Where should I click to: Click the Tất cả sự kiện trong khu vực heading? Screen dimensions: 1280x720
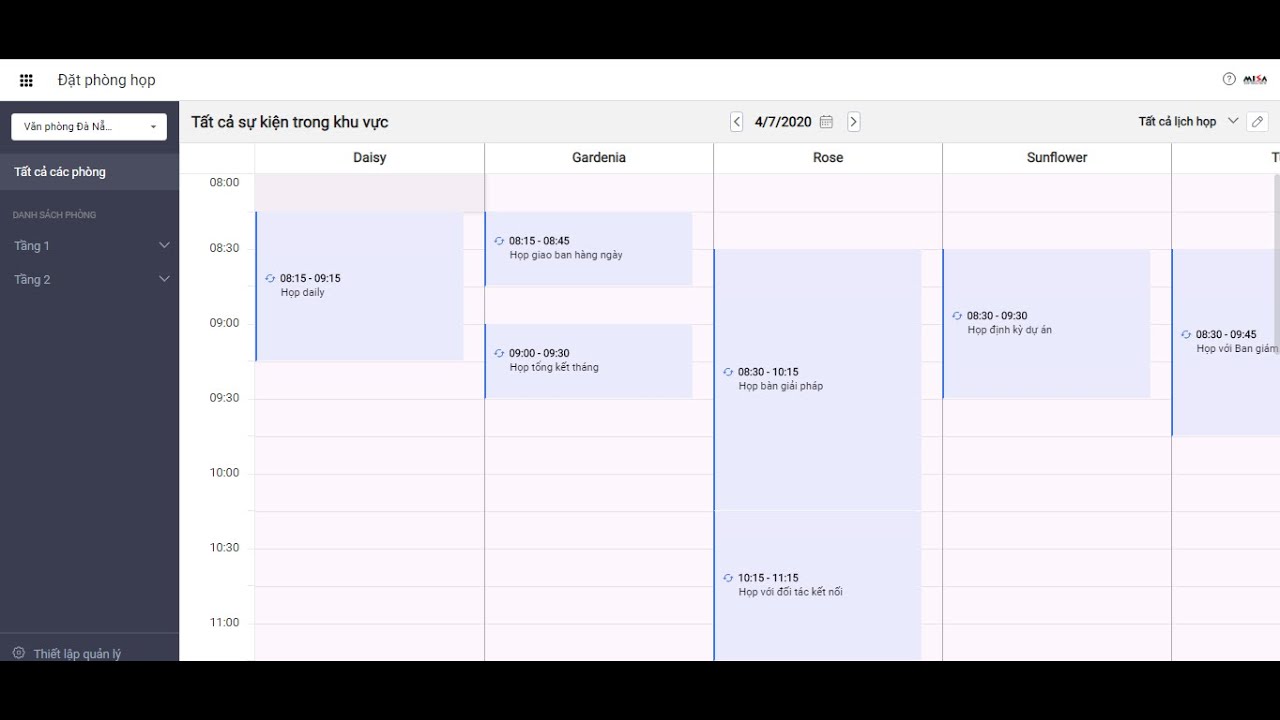290,122
